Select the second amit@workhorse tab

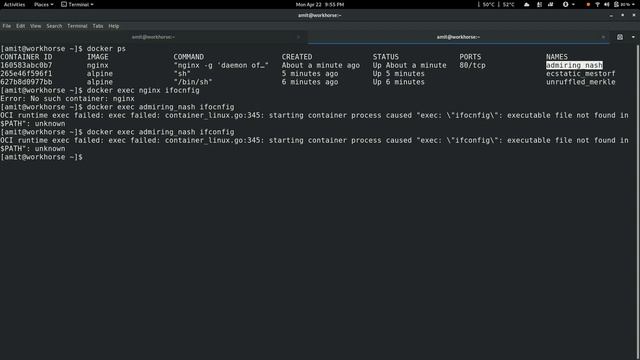click(x=458, y=37)
